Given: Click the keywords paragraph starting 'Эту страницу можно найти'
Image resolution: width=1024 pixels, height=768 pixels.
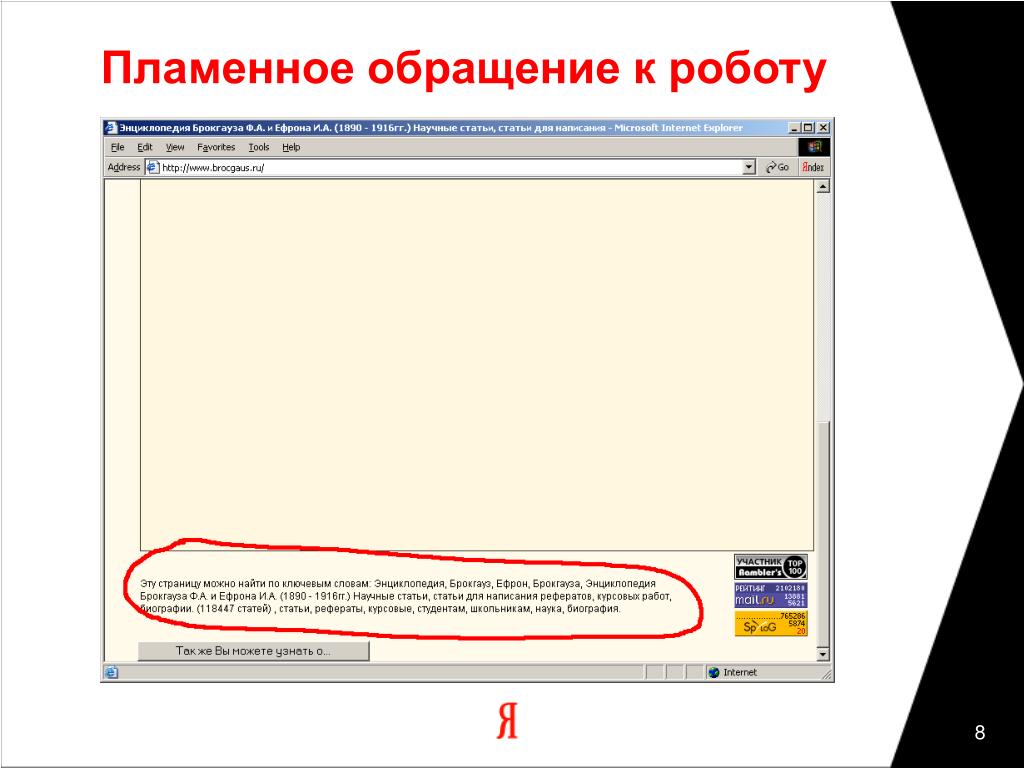Looking at the screenshot, I should [405, 596].
